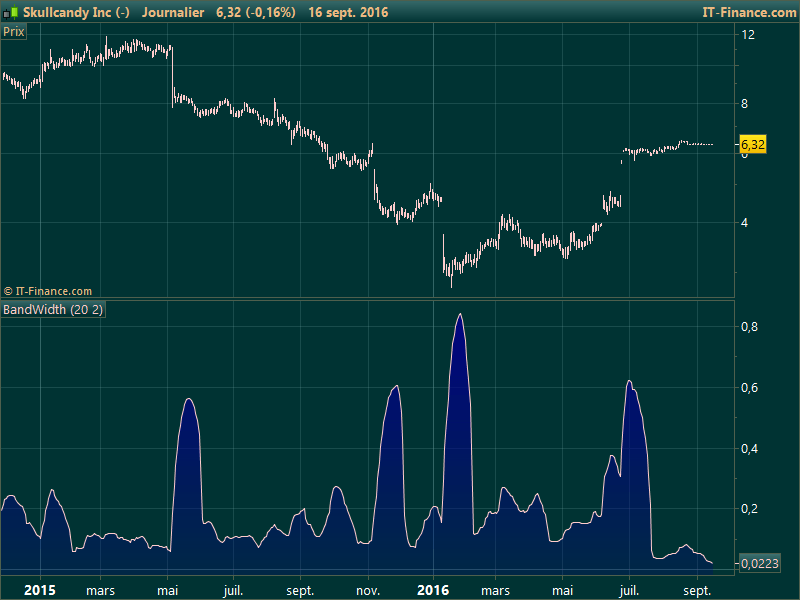Open the IT-Finance.com link at top right
This screenshot has height=600, width=800.
pyautogui.click(x=749, y=12)
